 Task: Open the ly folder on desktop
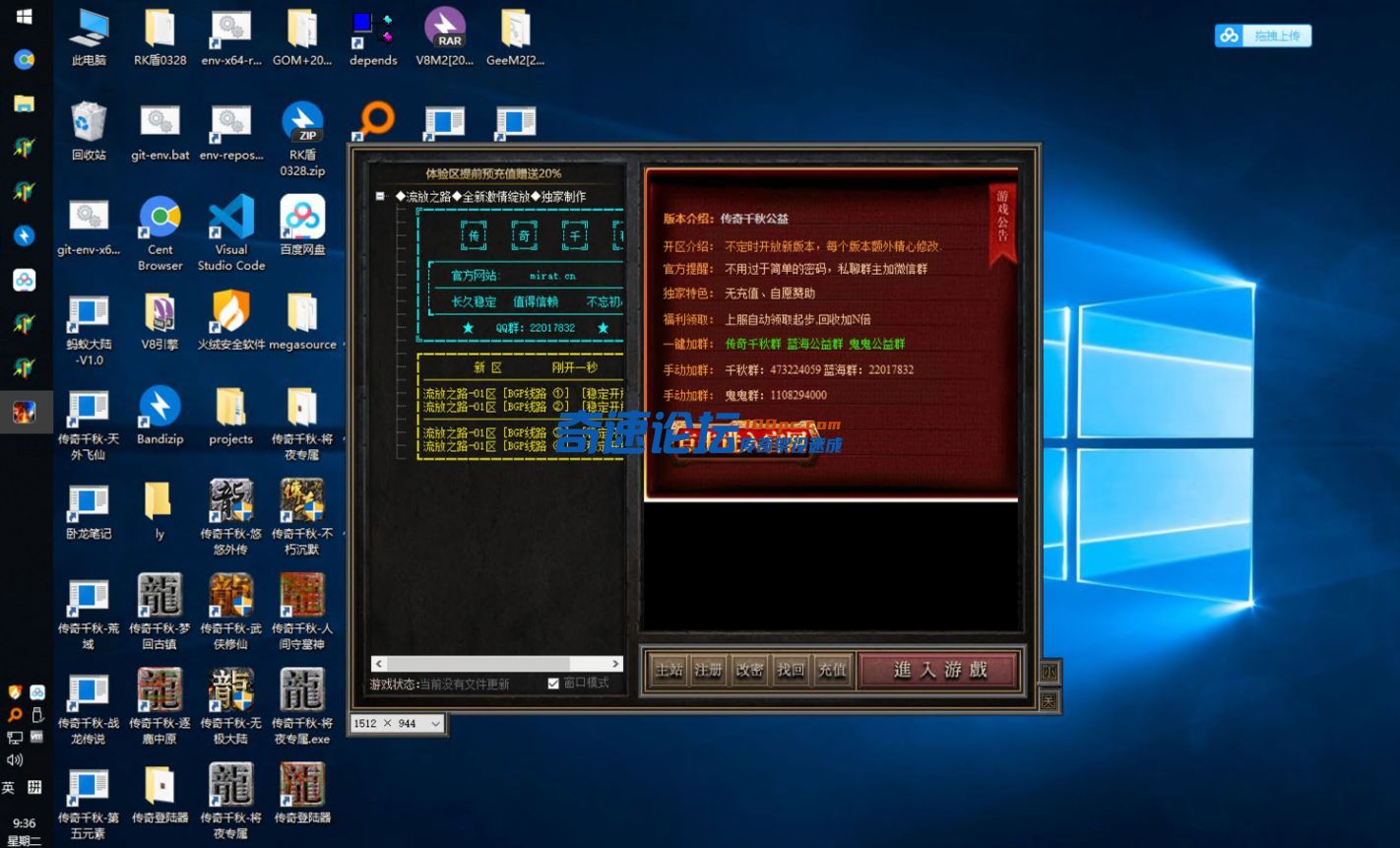(159, 510)
